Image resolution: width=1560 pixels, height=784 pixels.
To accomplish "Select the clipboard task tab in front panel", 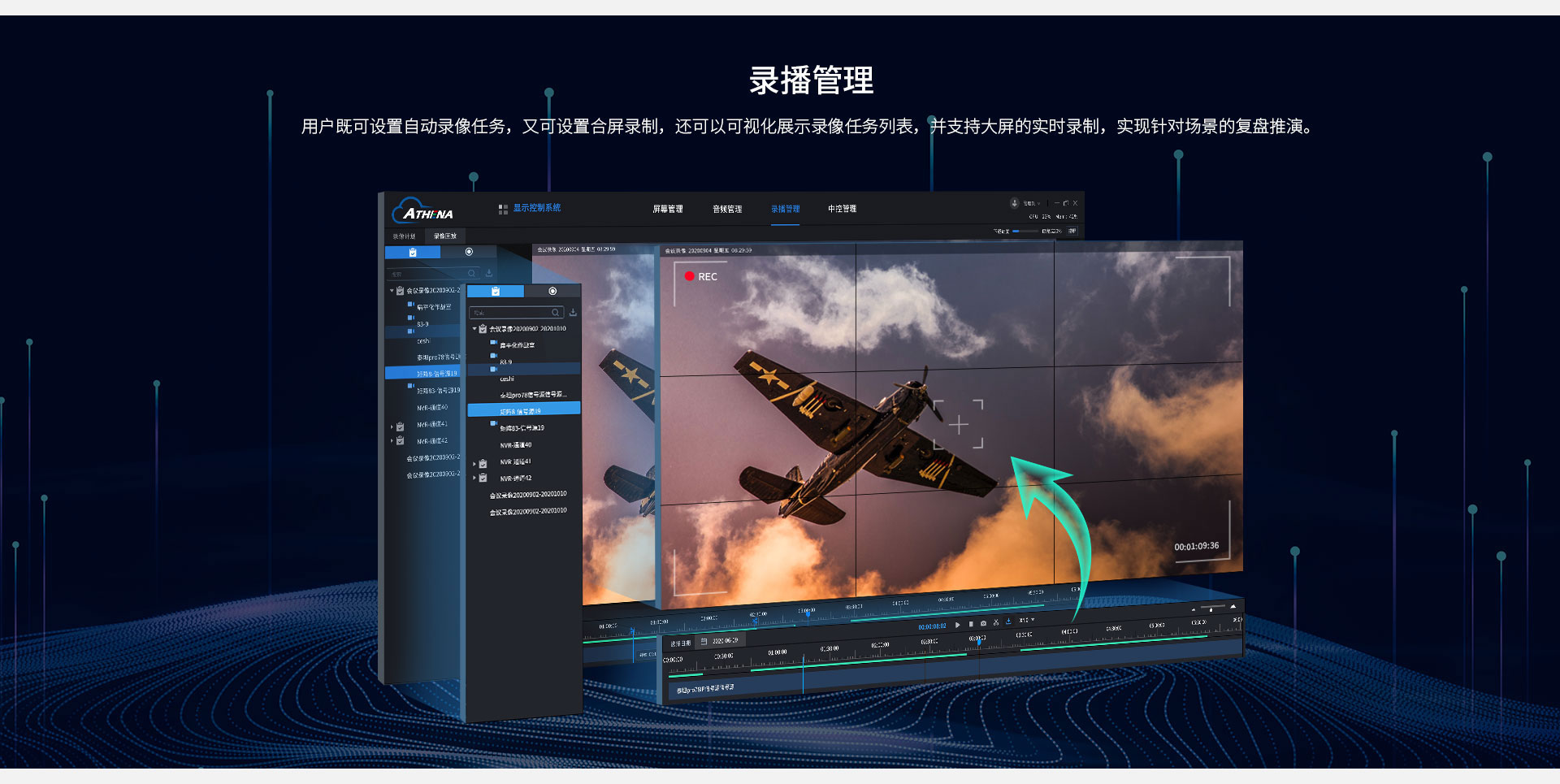I will coord(496,291).
